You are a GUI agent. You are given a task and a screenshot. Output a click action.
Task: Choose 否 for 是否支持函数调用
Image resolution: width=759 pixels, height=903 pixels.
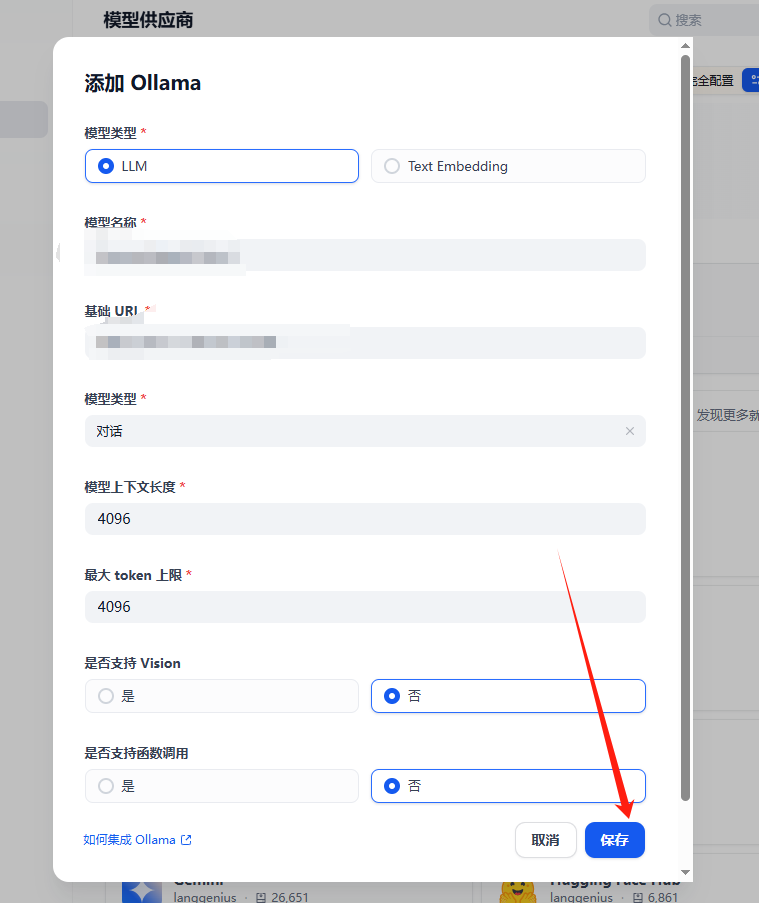508,786
